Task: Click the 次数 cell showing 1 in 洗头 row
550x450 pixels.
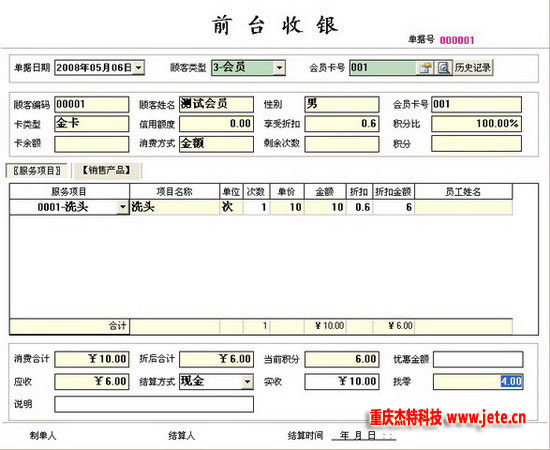Action: (256, 207)
